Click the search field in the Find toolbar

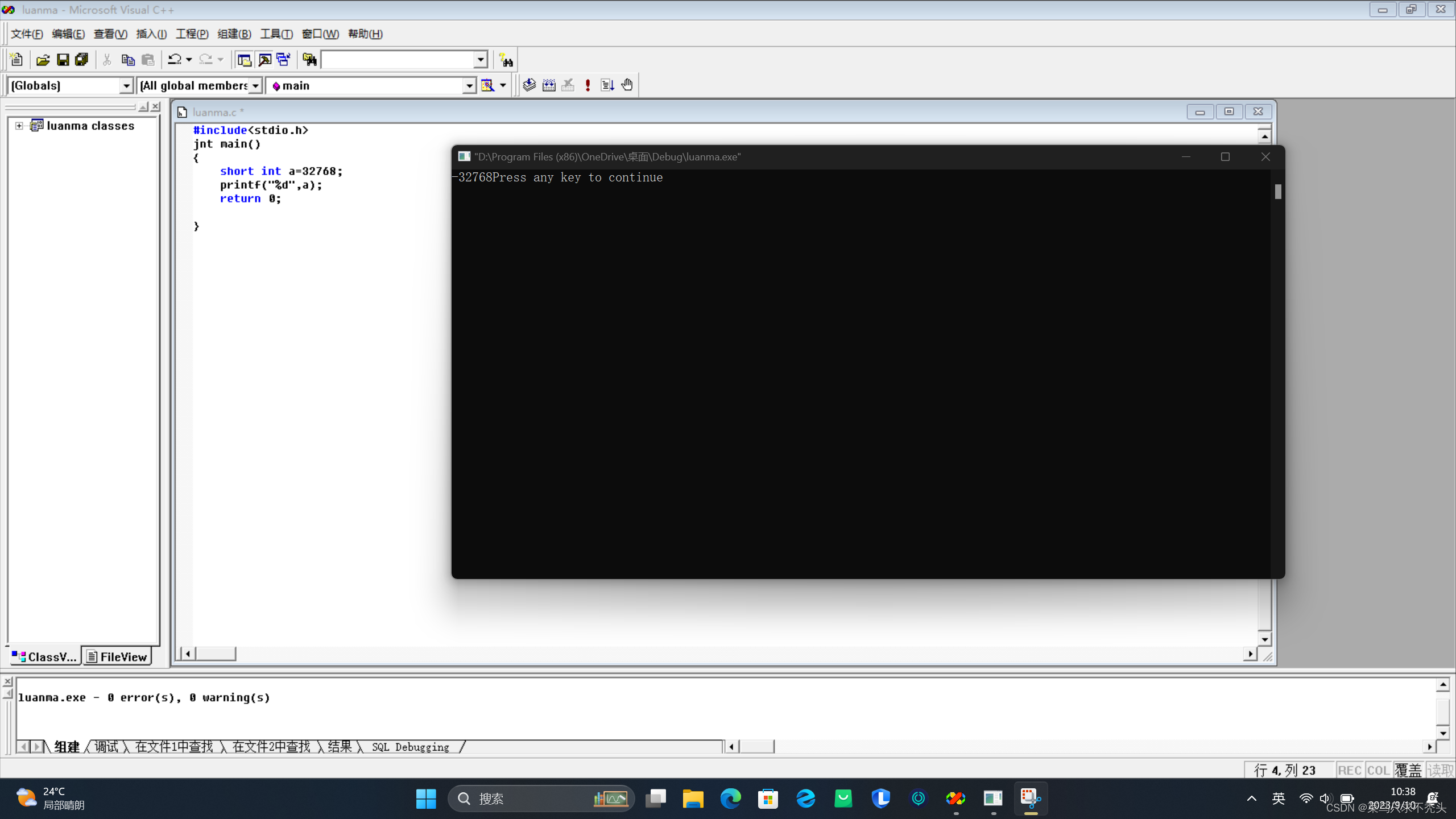(398, 60)
